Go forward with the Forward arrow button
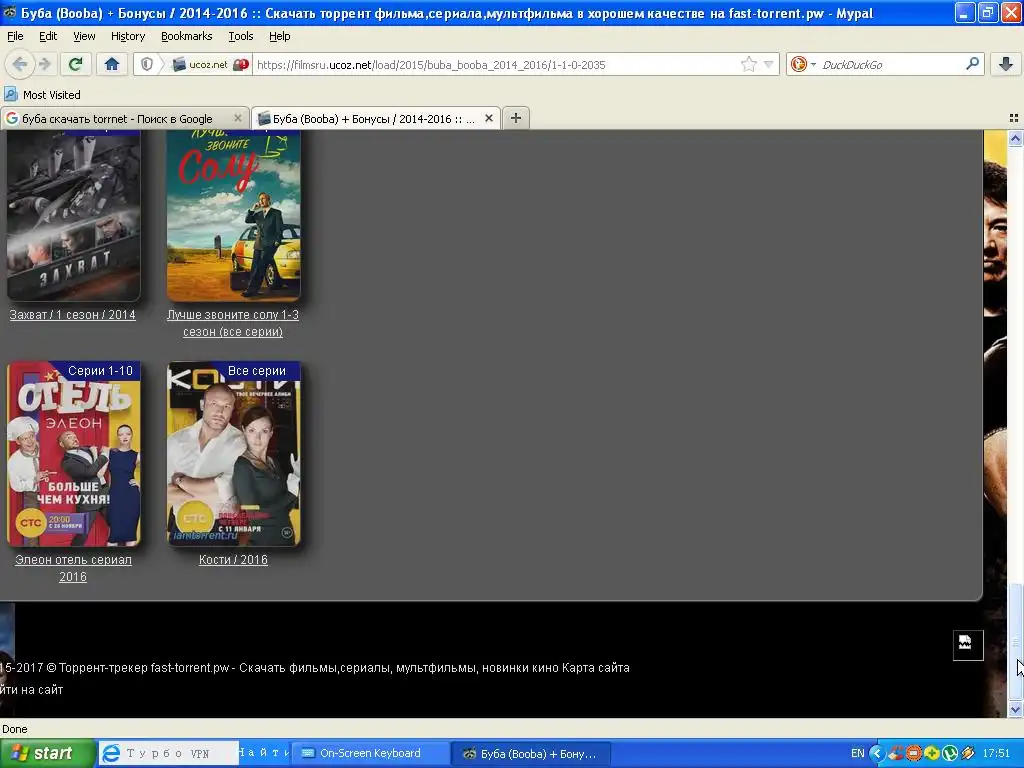1024x768 pixels. tap(45, 64)
